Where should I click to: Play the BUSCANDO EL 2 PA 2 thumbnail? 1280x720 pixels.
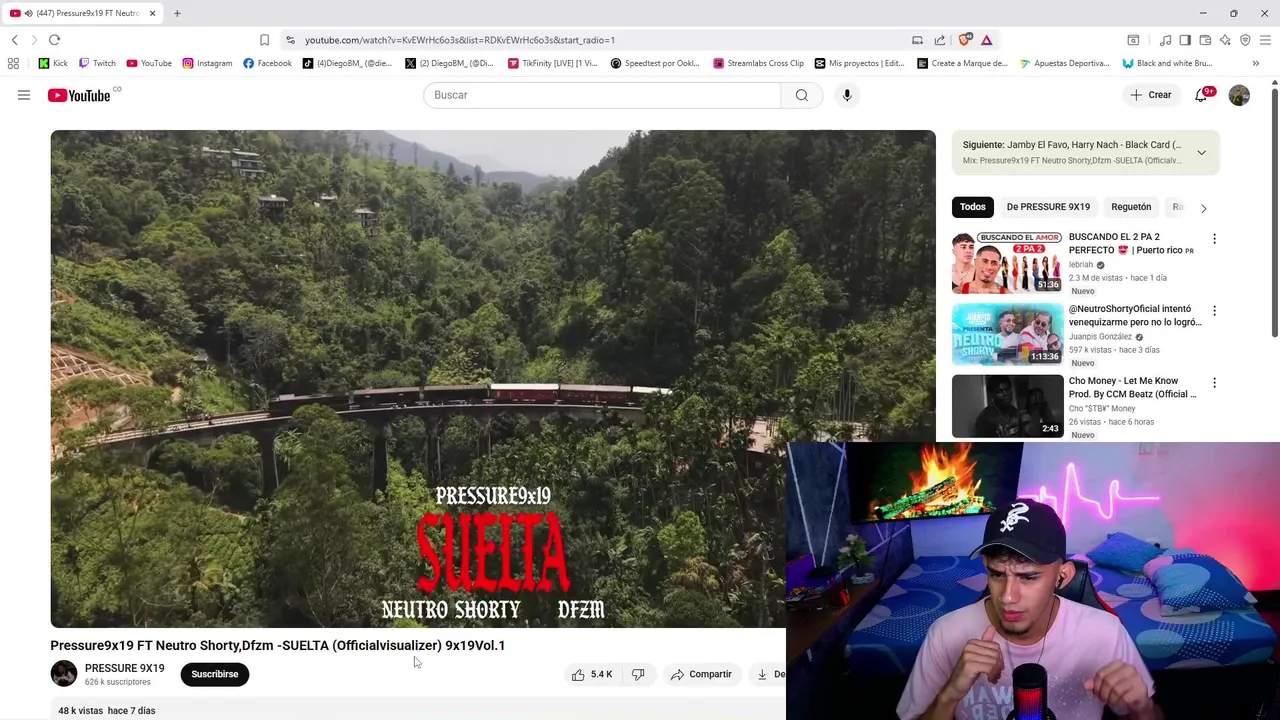(x=1007, y=262)
